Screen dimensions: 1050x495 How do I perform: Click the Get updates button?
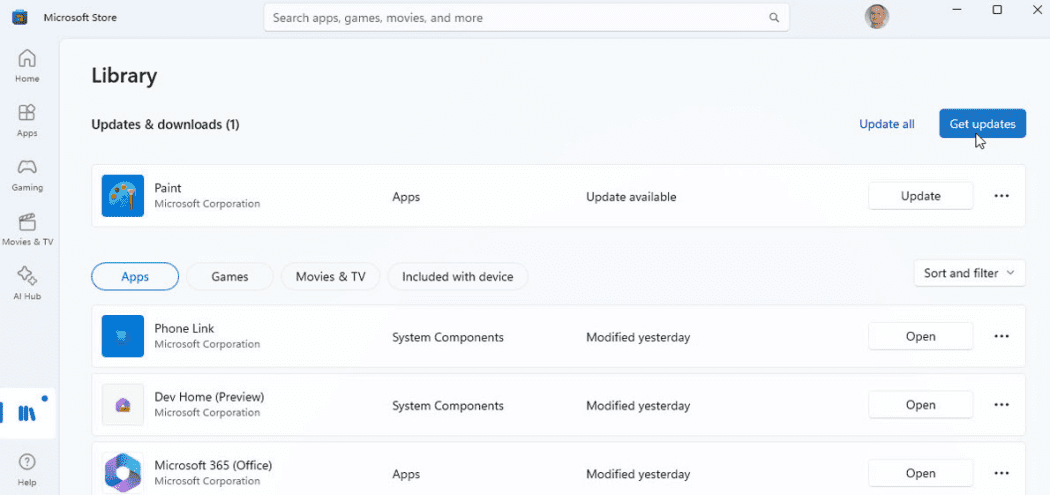(x=982, y=124)
